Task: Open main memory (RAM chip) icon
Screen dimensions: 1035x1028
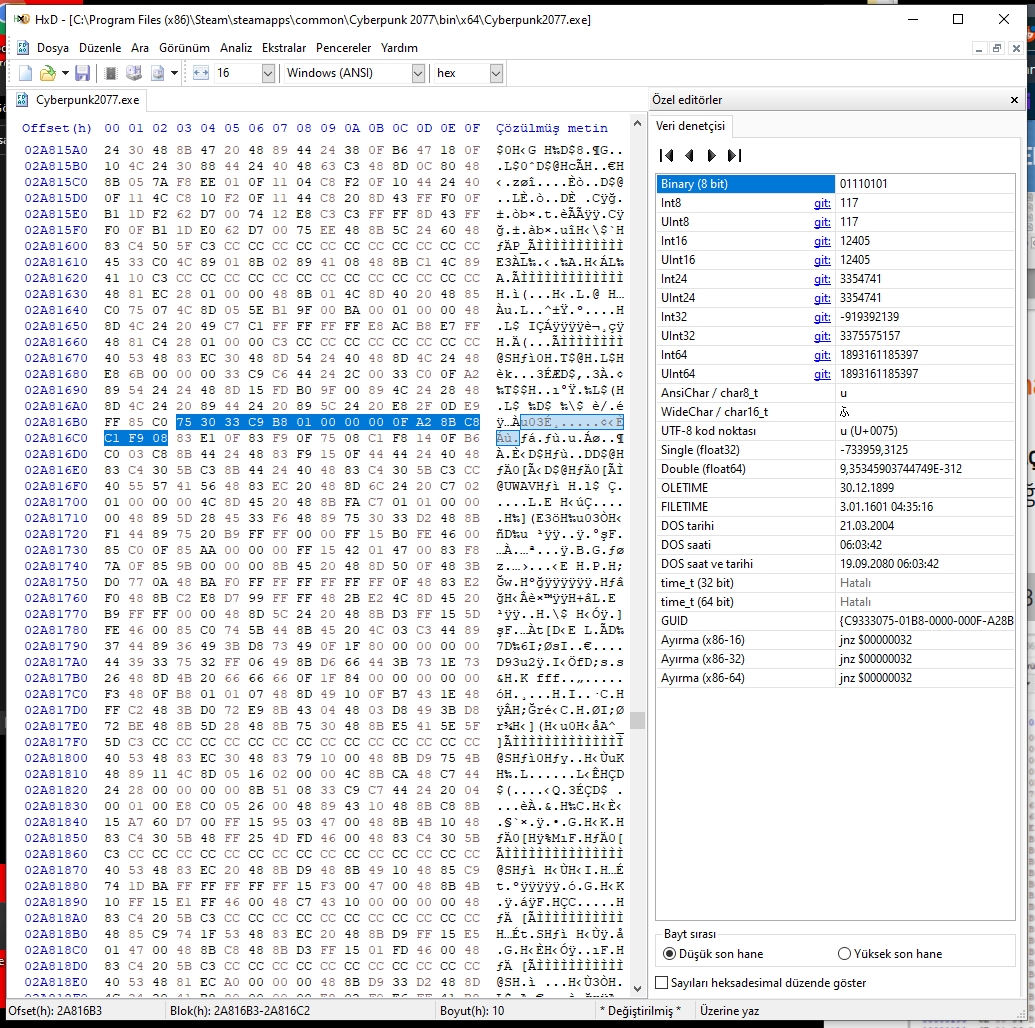Action: click(111, 73)
